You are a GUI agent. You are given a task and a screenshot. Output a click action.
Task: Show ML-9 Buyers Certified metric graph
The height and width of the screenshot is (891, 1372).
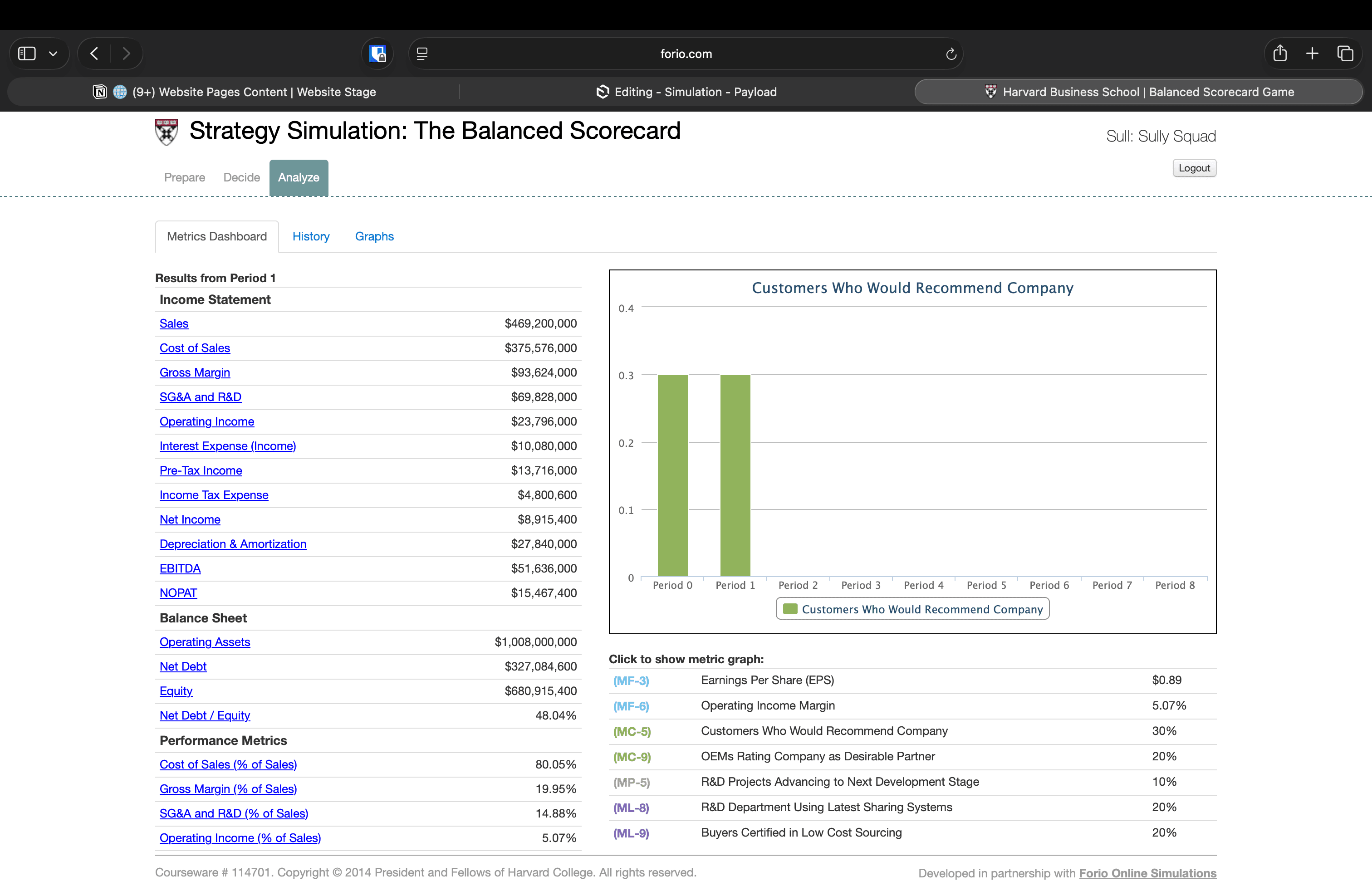[x=631, y=833]
